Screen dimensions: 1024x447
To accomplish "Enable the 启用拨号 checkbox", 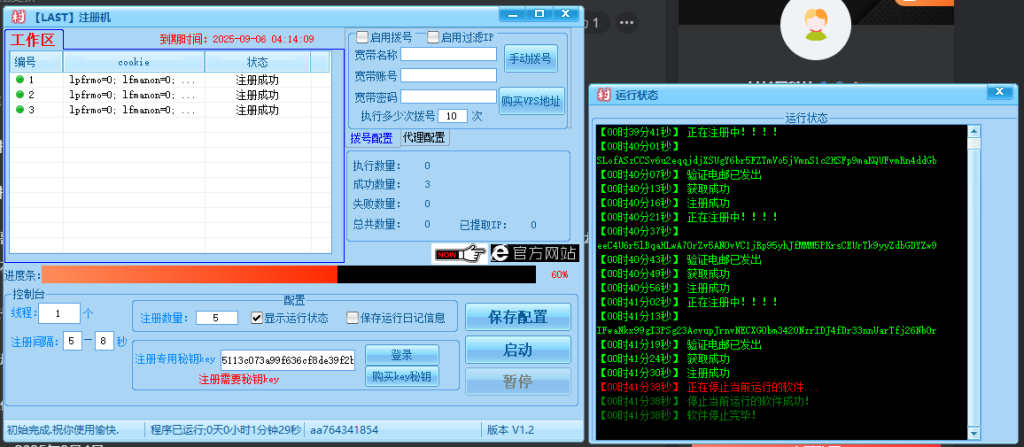I will click(362, 37).
